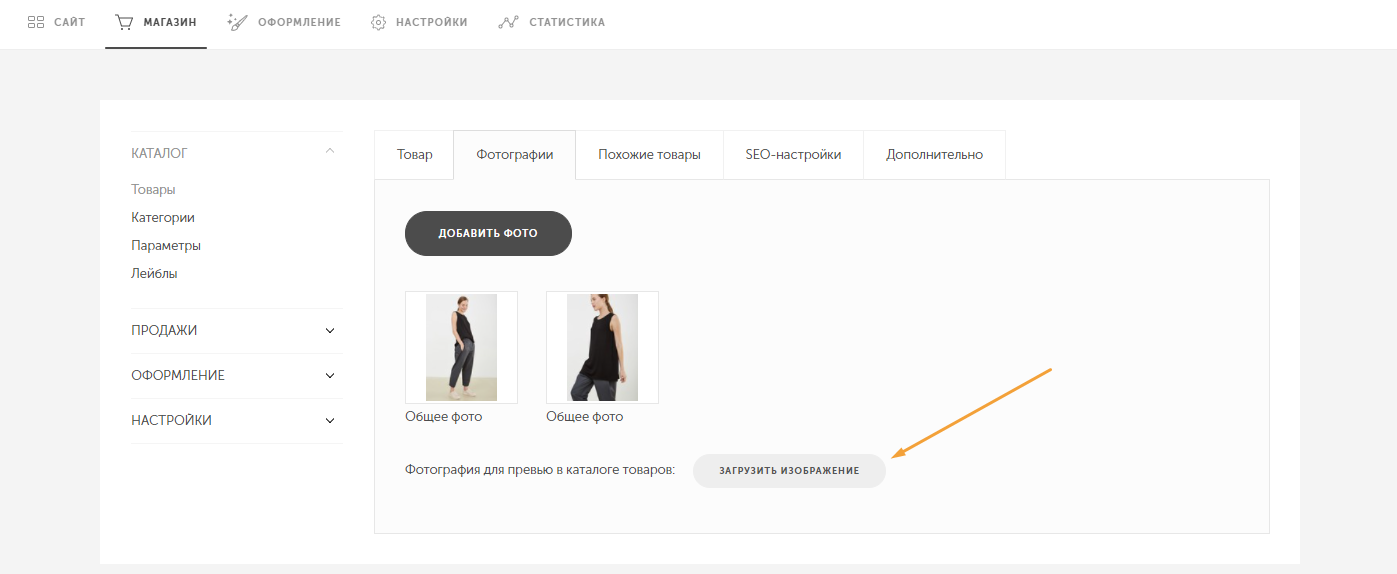This screenshot has height=574, width=1397.
Task: Select the first product photo thumbnail
Action: [461, 347]
